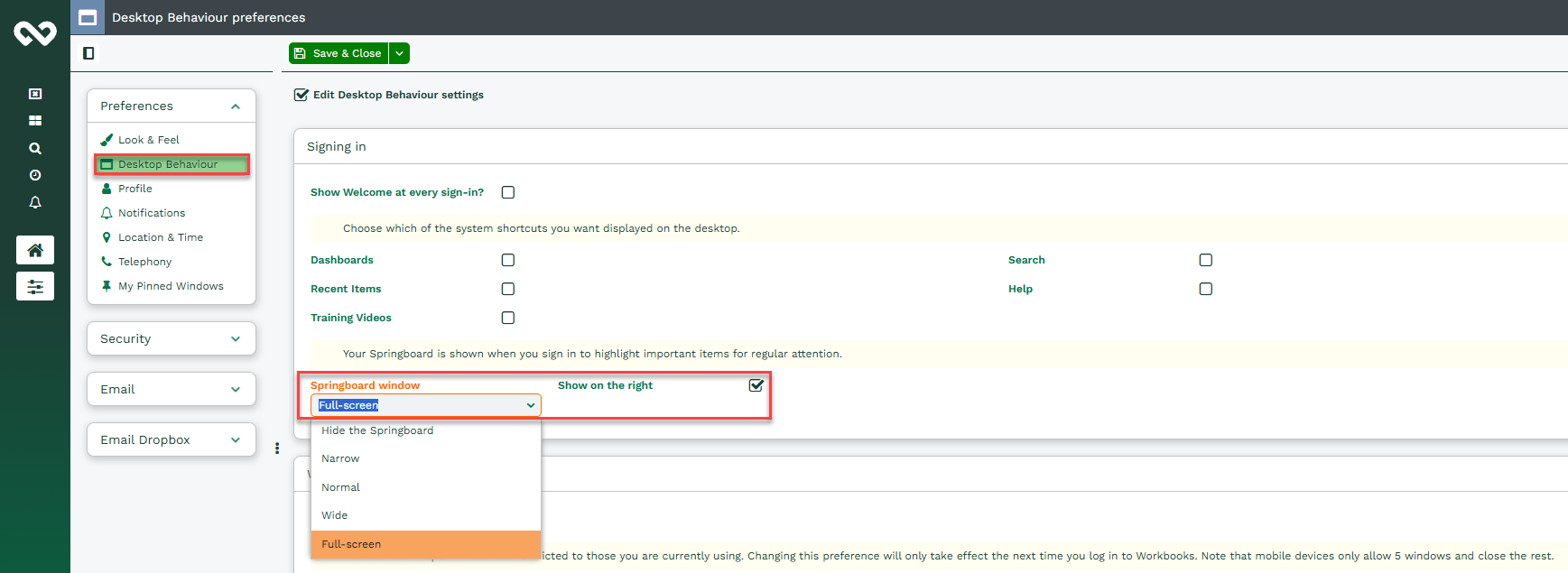Open recent items clock icon
Screen dimensions: 1568x573
35,175
